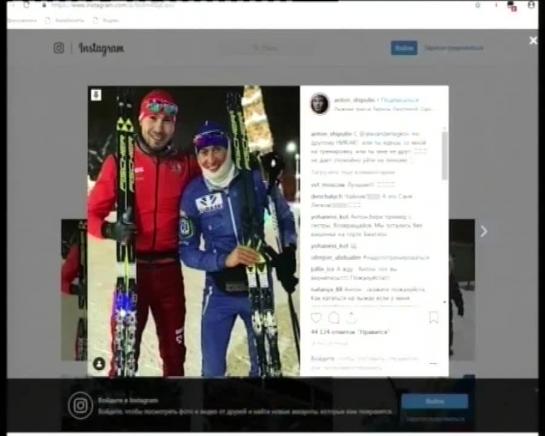Open the Instagram wordmark home link
The height and width of the screenshot is (436, 545).
pyautogui.click(x=101, y=48)
